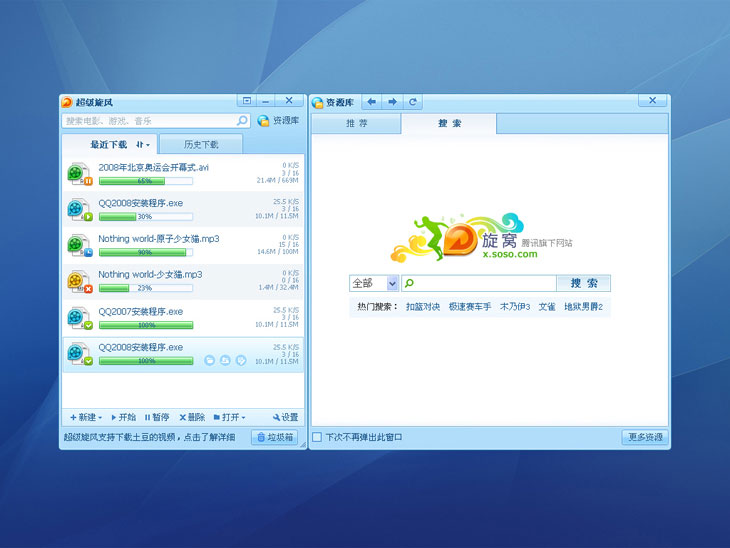Open hot search link 极速赛车手

(x=470, y=307)
